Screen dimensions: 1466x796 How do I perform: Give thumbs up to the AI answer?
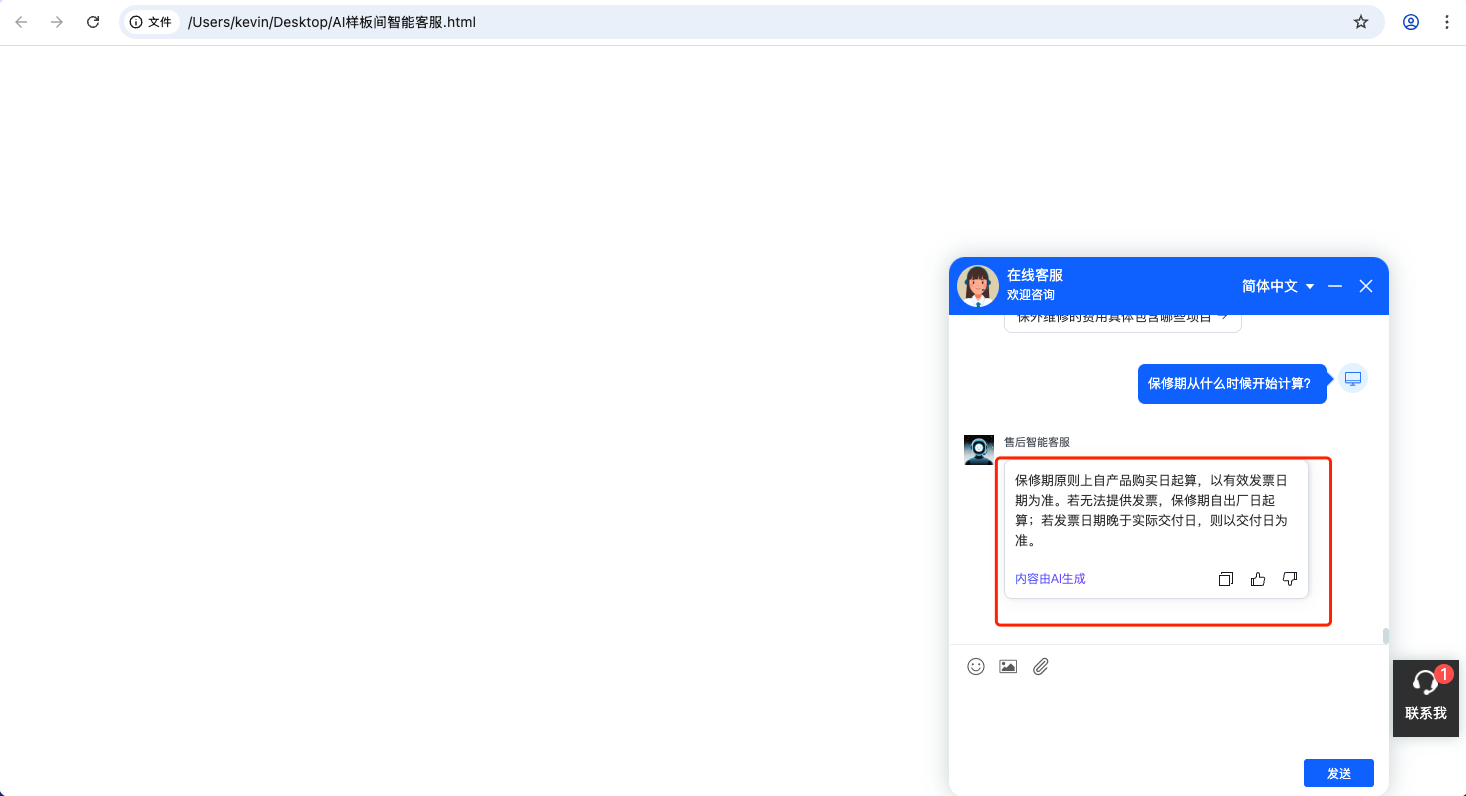coord(1258,579)
